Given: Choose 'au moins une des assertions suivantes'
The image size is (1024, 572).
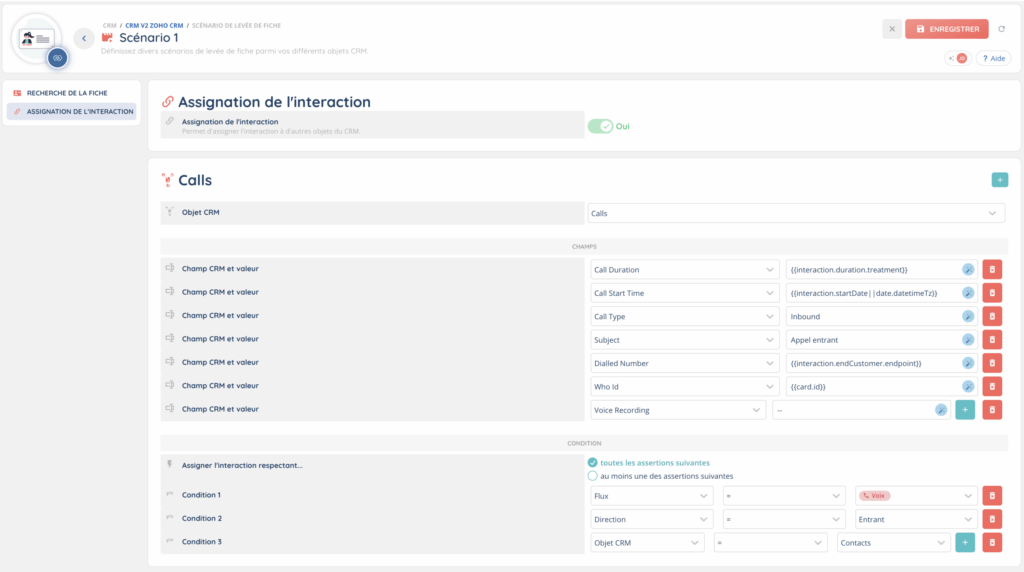Looking at the screenshot, I should pos(593,476).
